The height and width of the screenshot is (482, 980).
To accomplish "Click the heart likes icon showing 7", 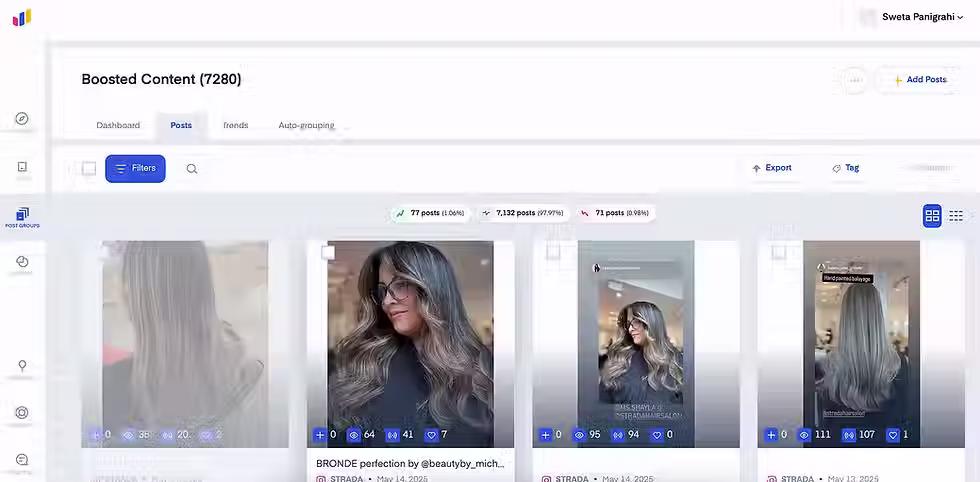I will (431, 434).
